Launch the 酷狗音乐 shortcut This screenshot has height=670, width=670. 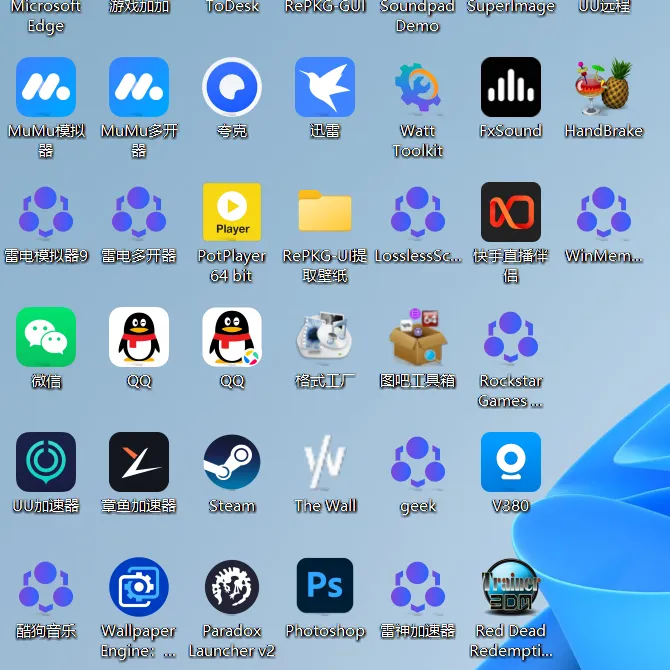(x=46, y=587)
